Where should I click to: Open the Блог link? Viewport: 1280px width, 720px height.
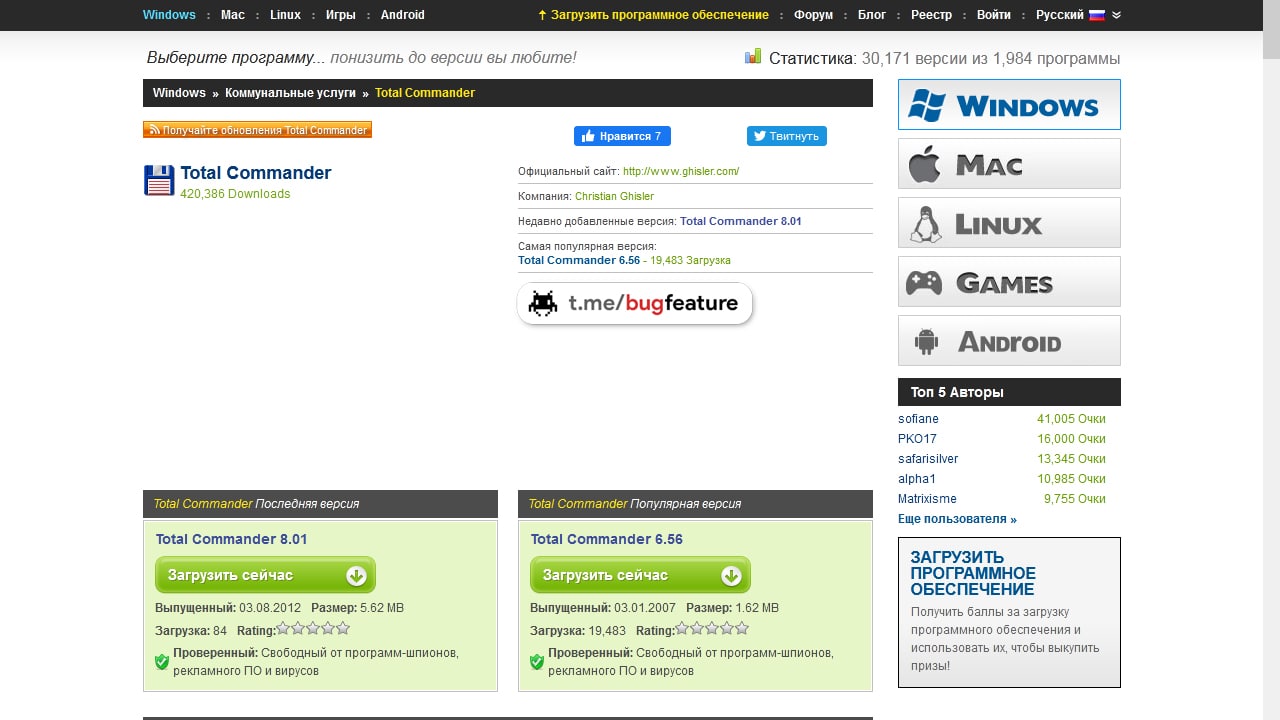[x=872, y=15]
